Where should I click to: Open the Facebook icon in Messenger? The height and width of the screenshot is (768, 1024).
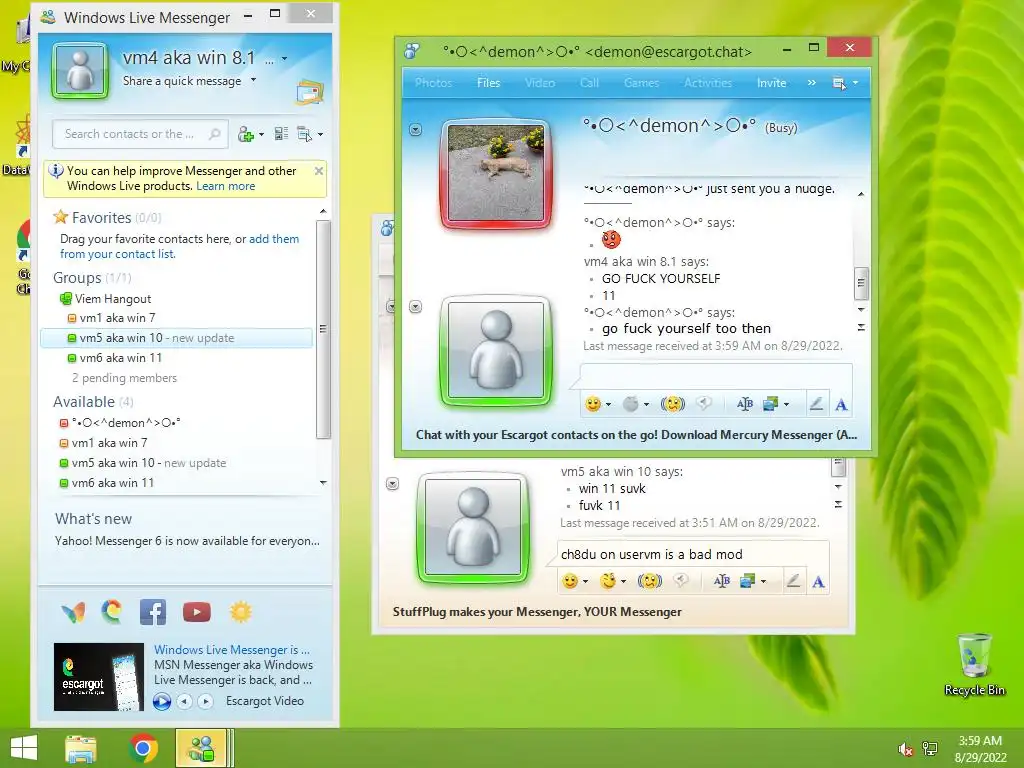[153, 612]
